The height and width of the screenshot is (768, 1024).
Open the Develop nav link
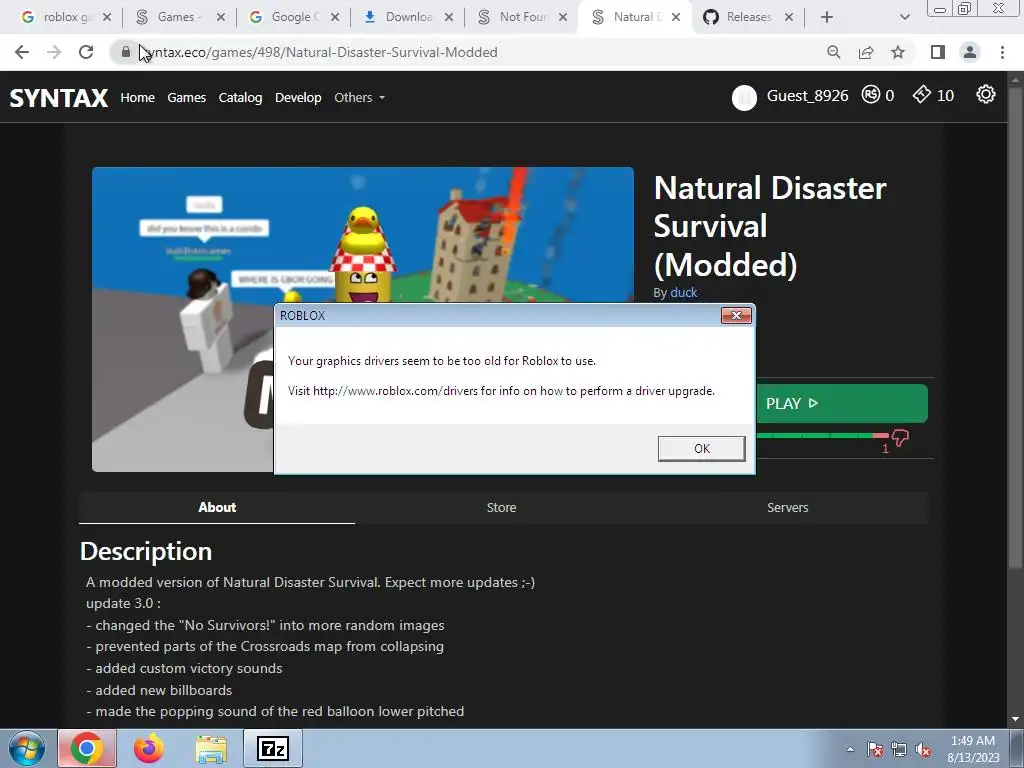(298, 97)
